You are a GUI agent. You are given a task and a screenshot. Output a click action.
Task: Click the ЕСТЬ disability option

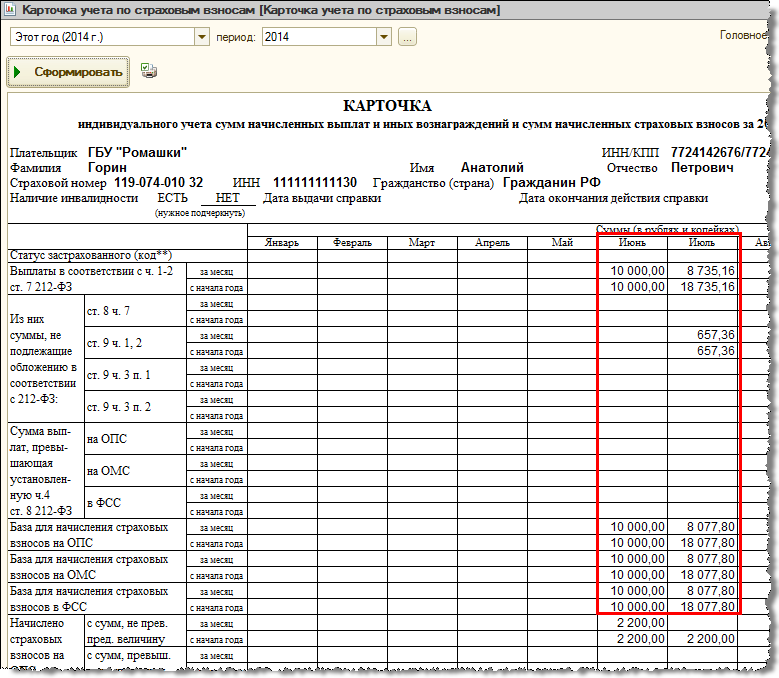pyautogui.click(x=173, y=198)
